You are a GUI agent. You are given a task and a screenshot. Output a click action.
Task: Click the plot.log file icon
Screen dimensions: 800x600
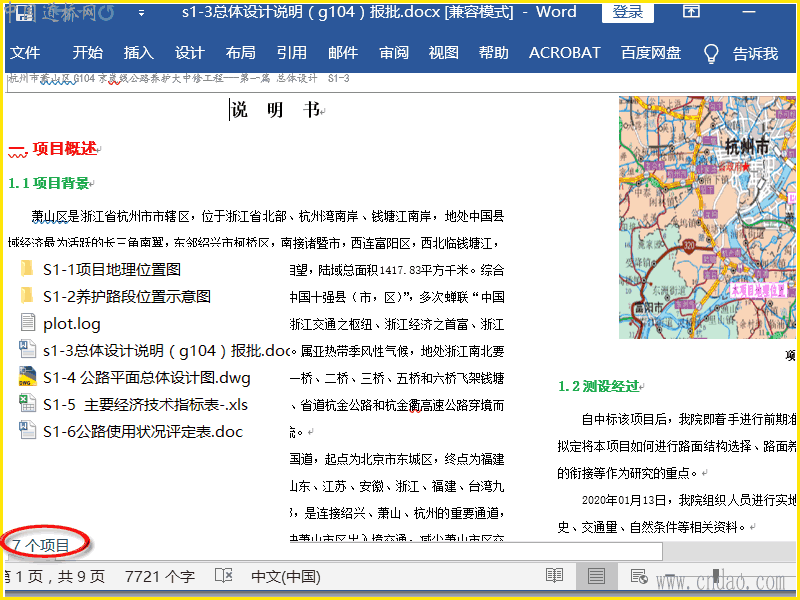point(26,323)
